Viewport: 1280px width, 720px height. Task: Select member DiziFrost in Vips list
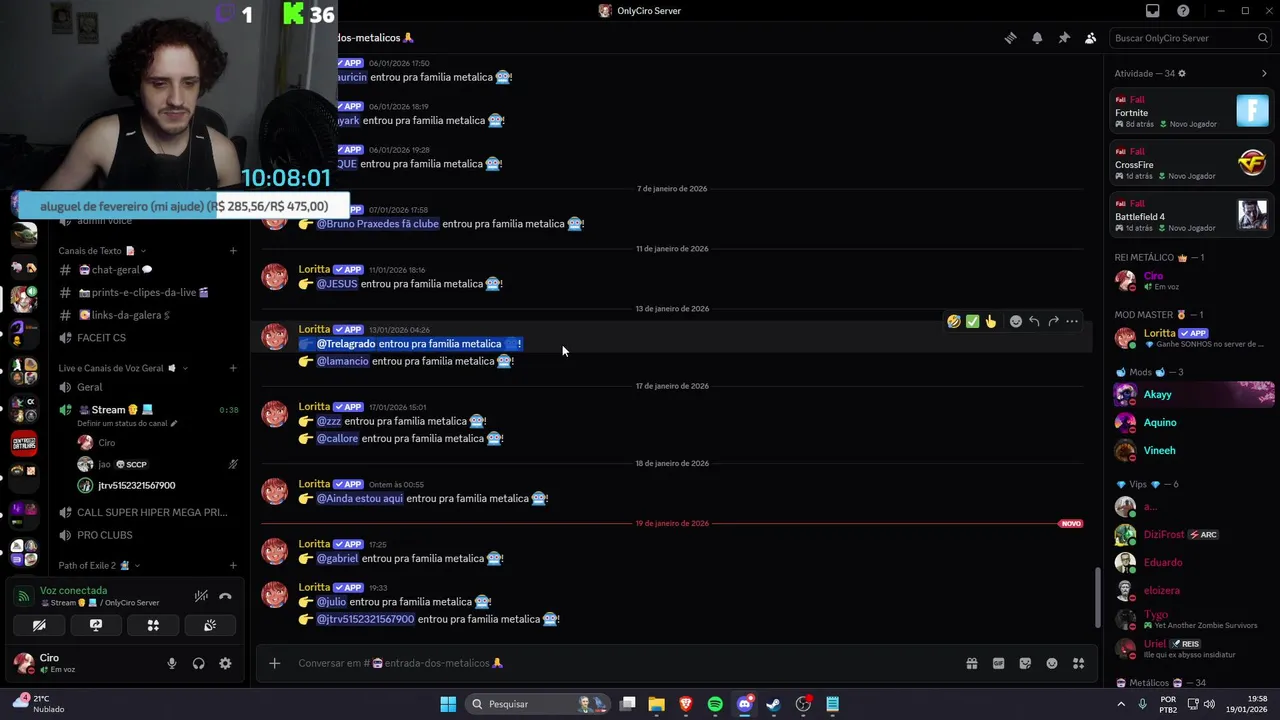[x=1193, y=534]
